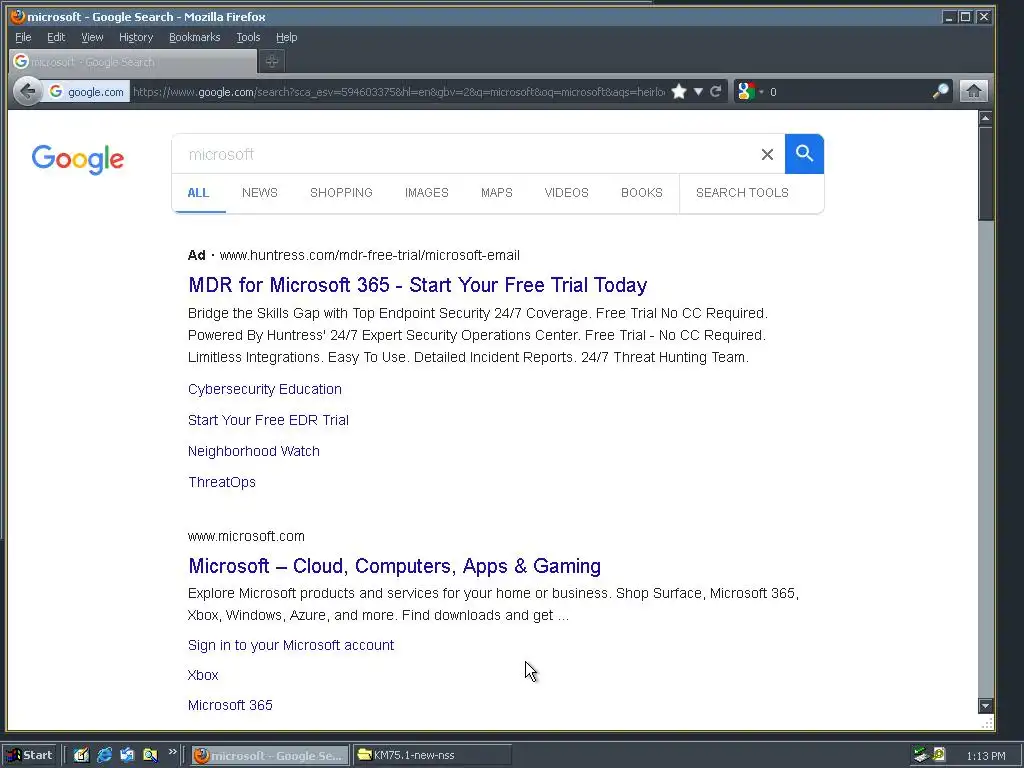Screen dimensions: 1024x768
Task: Open the Windows Start button
Action: (30, 756)
